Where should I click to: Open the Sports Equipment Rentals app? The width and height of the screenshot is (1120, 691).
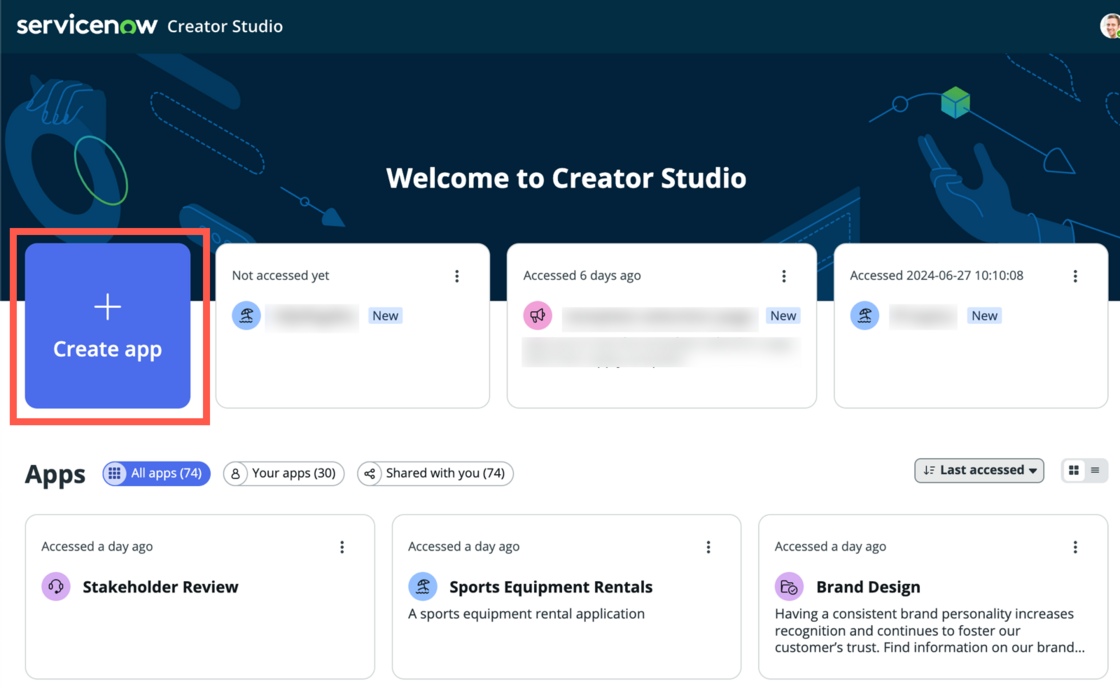pos(551,587)
